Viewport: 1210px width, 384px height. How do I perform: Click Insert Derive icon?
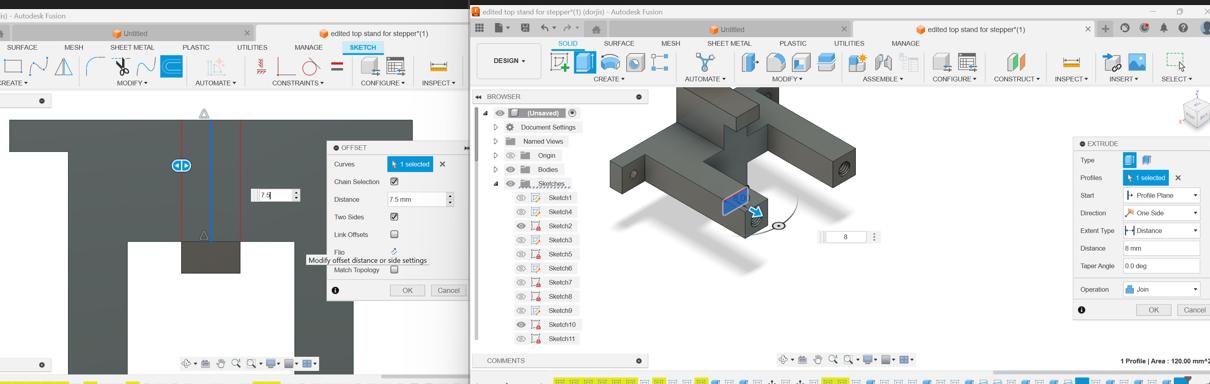pos(1111,62)
